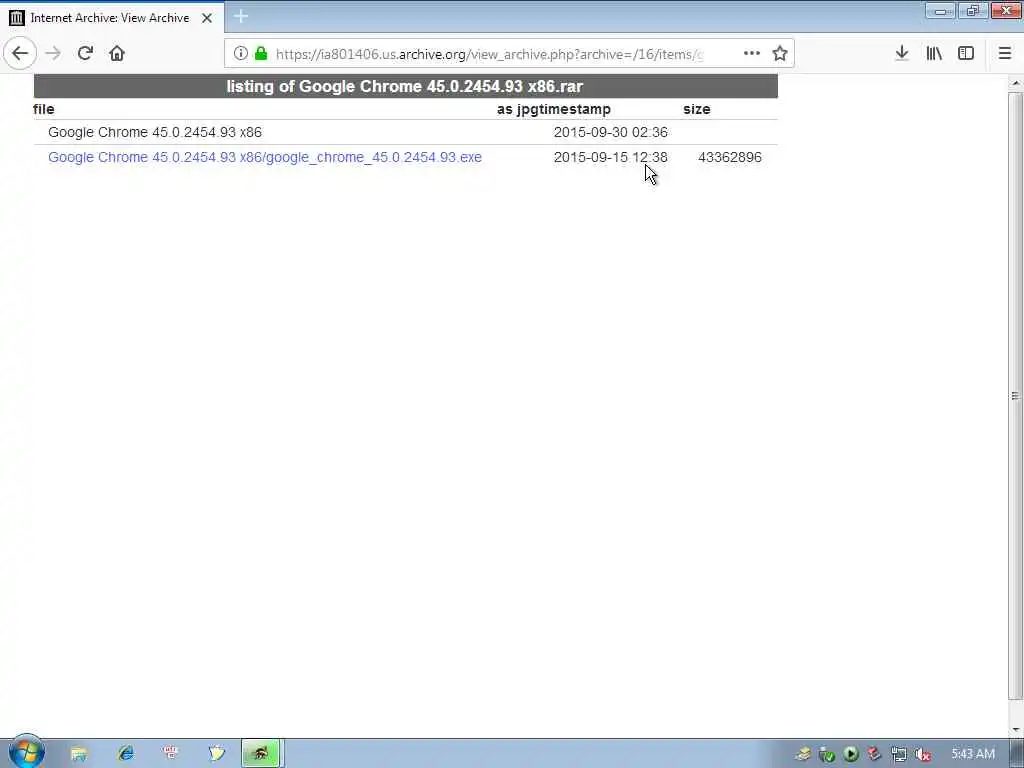The width and height of the screenshot is (1024, 768).
Task: Open the Library bookmarks and history
Action: (934, 53)
